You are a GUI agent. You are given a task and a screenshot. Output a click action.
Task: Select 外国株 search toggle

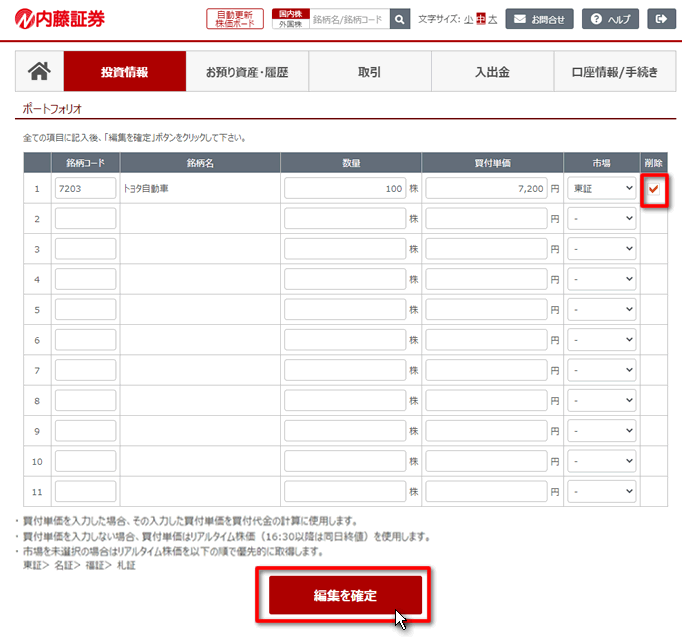coord(290,24)
